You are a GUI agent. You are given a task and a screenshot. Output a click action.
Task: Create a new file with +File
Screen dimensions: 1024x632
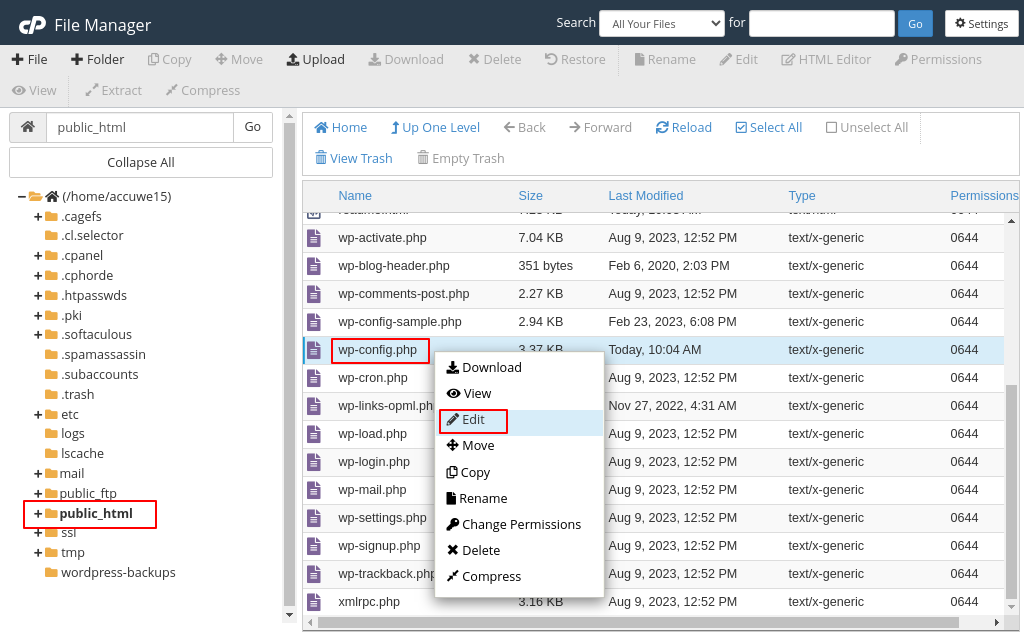pos(29,59)
